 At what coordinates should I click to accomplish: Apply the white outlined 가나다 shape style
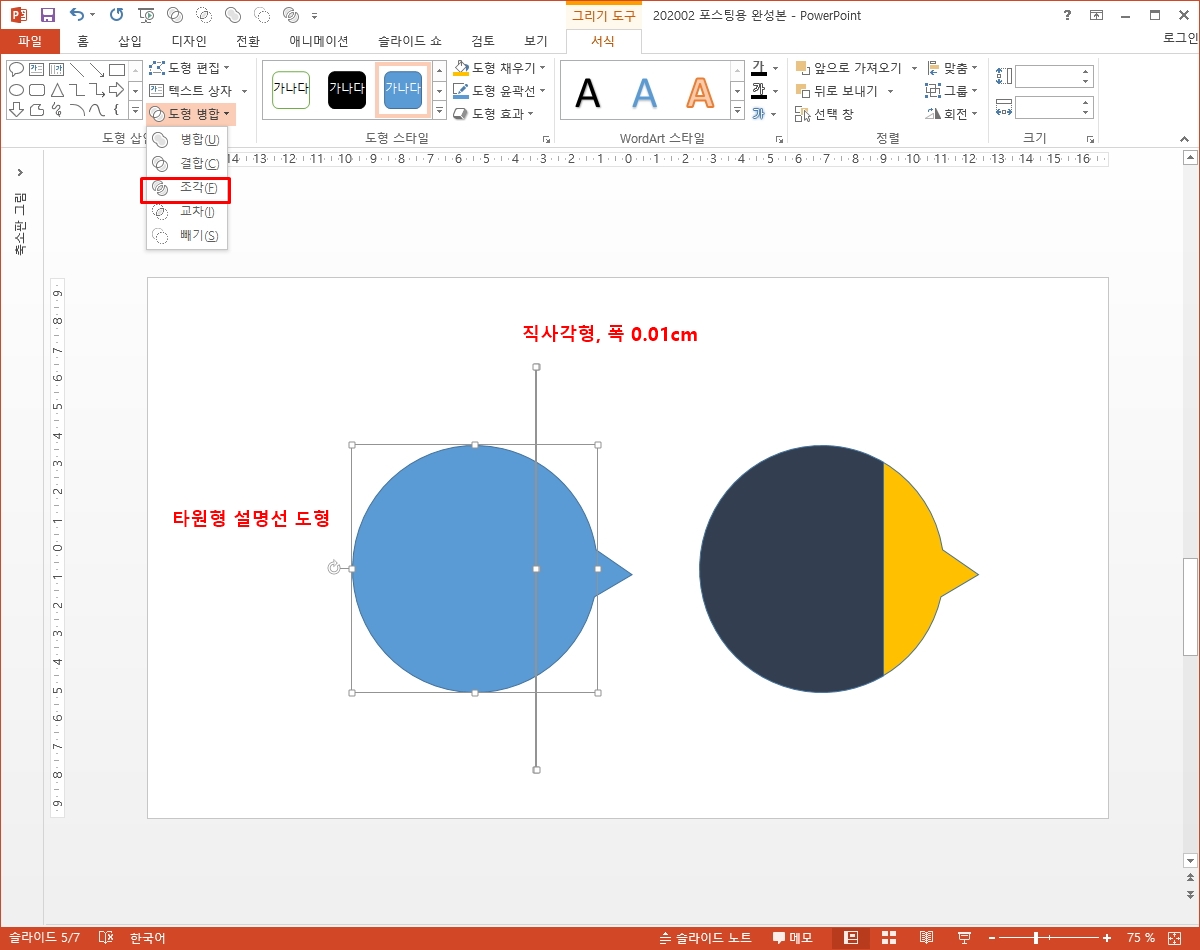tap(291, 89)
